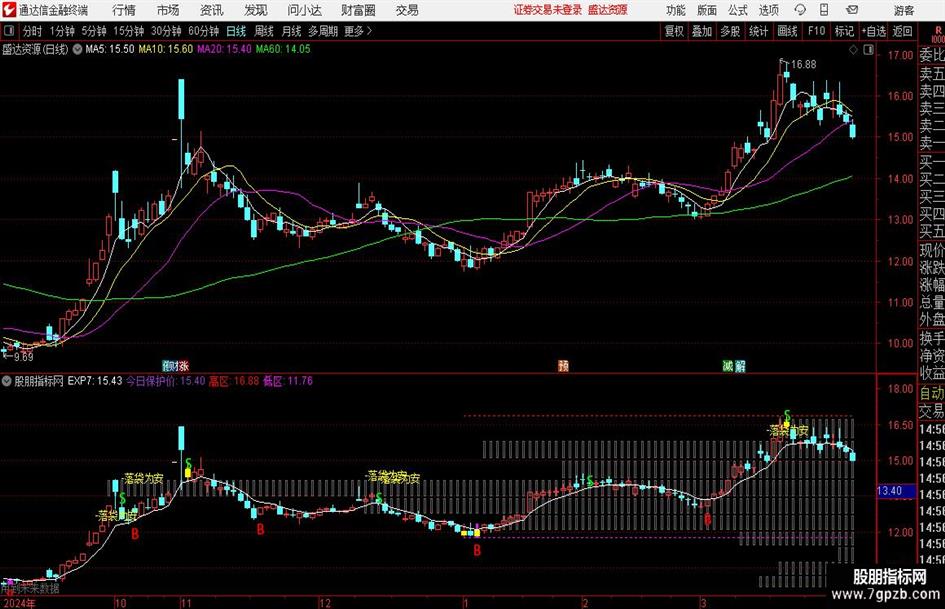Click the 游客 user account label
Image resolution: width=945 pixels, height=609 pixels.
(x=904, y=10)
